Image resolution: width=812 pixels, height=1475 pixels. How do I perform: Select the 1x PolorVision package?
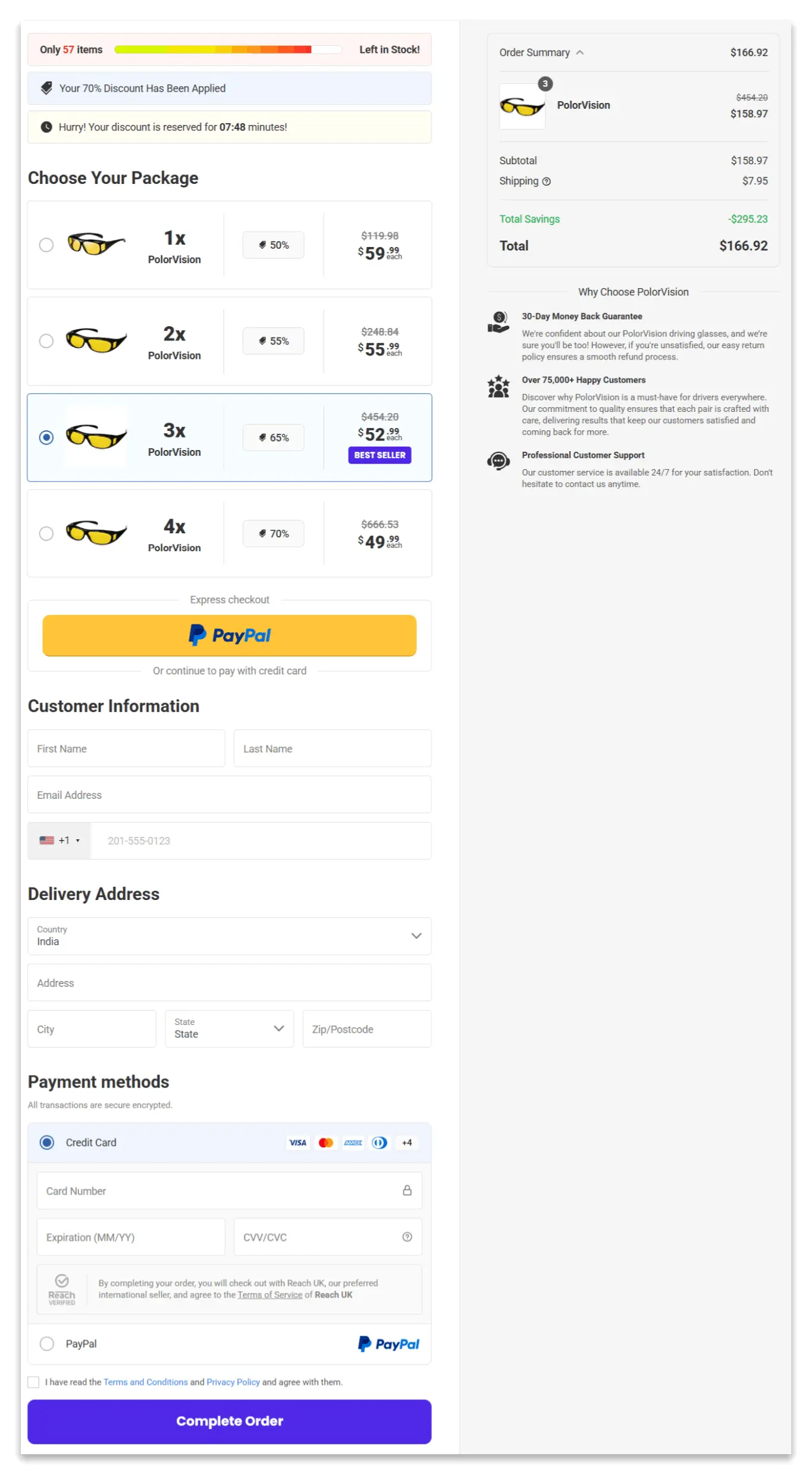[46, 245]
